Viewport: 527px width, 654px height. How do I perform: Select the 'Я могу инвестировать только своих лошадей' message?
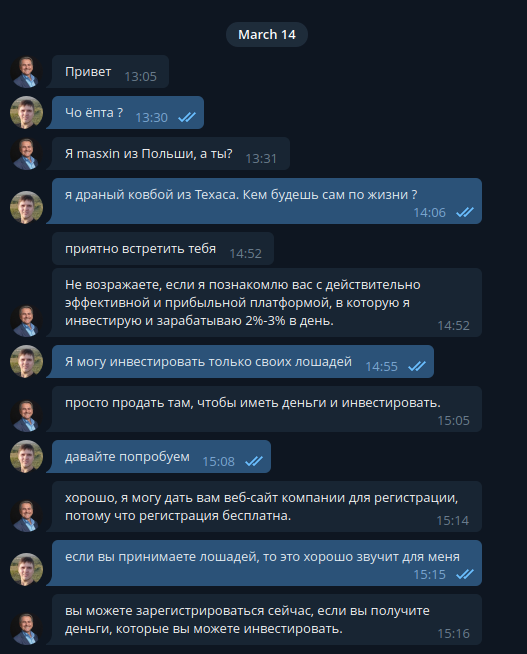(243, 362)
